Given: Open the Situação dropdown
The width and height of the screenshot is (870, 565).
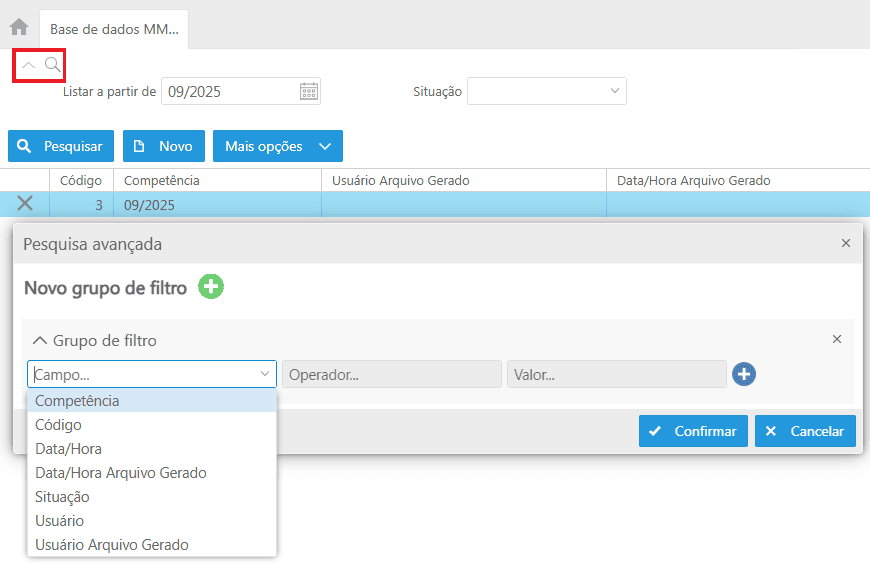Looking at the screenshot, I should coord(546,92).
